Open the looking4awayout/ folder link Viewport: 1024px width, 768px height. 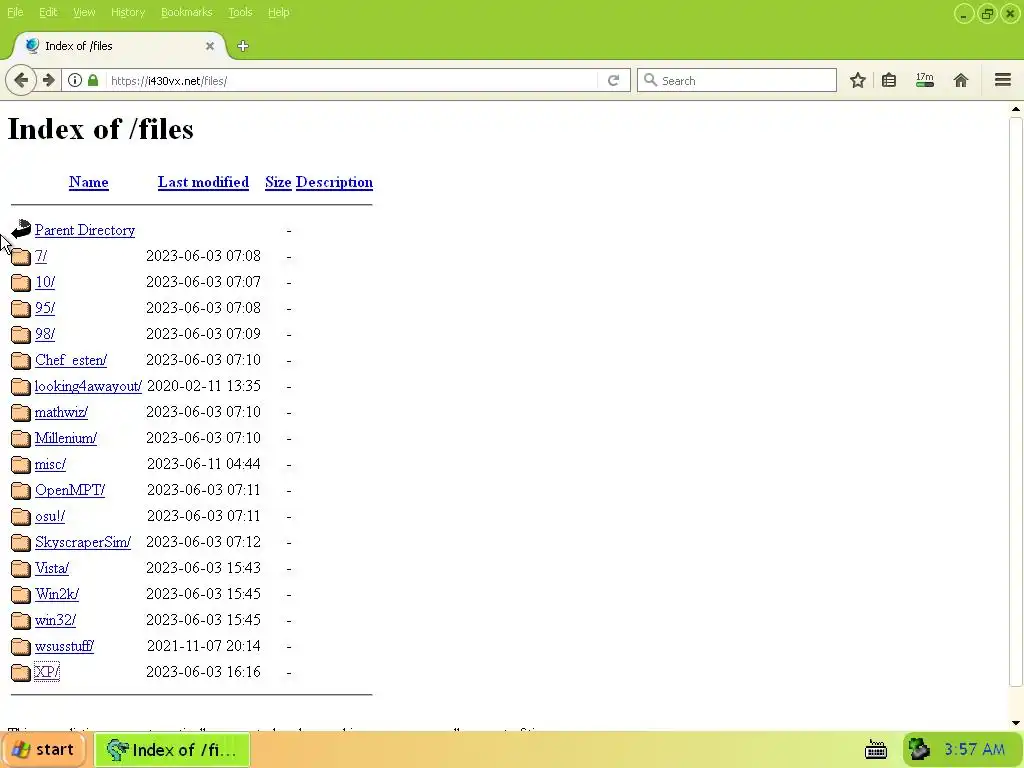pos(88,386)
